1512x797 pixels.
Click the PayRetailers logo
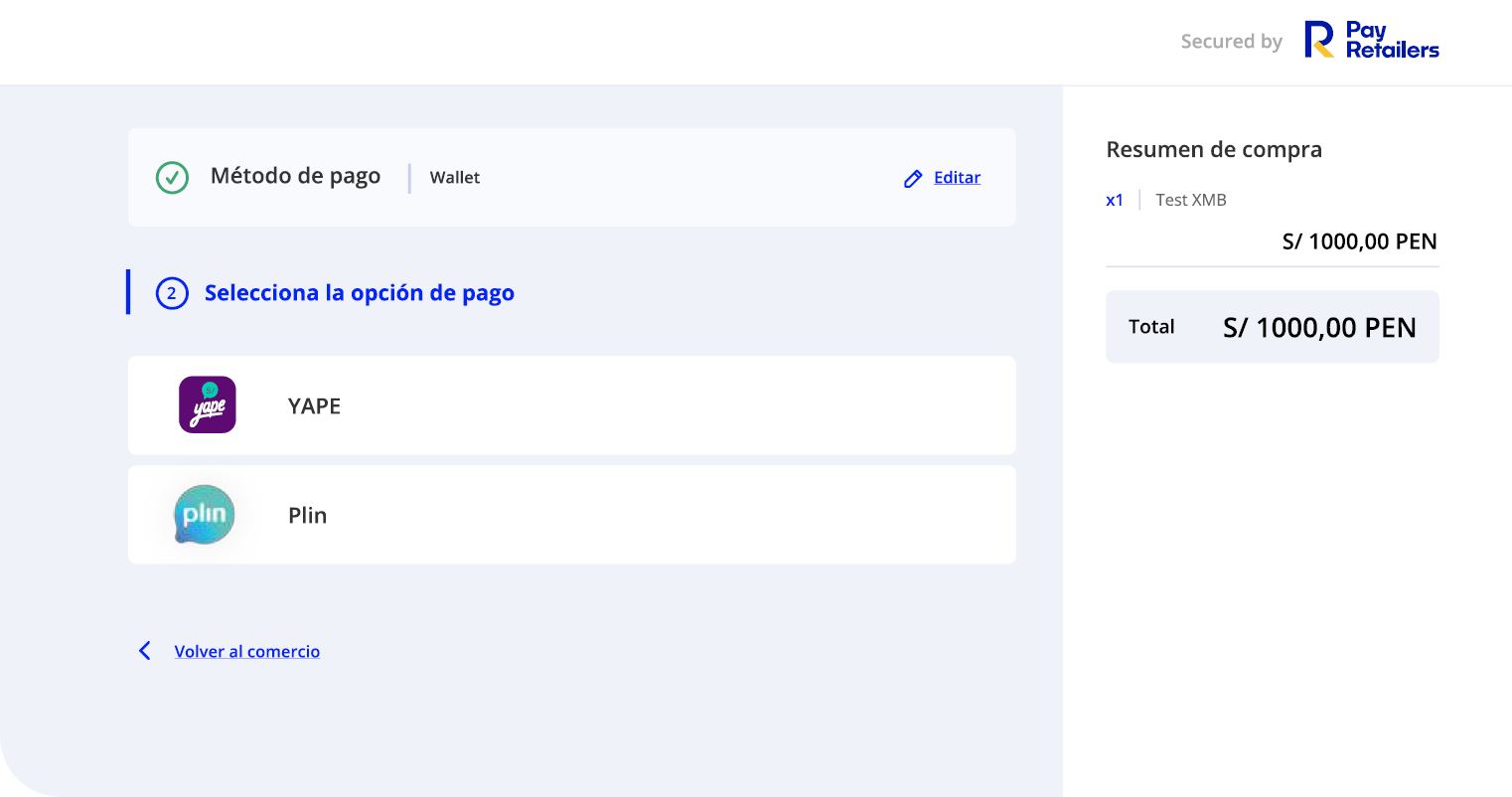coord(1372,41)
